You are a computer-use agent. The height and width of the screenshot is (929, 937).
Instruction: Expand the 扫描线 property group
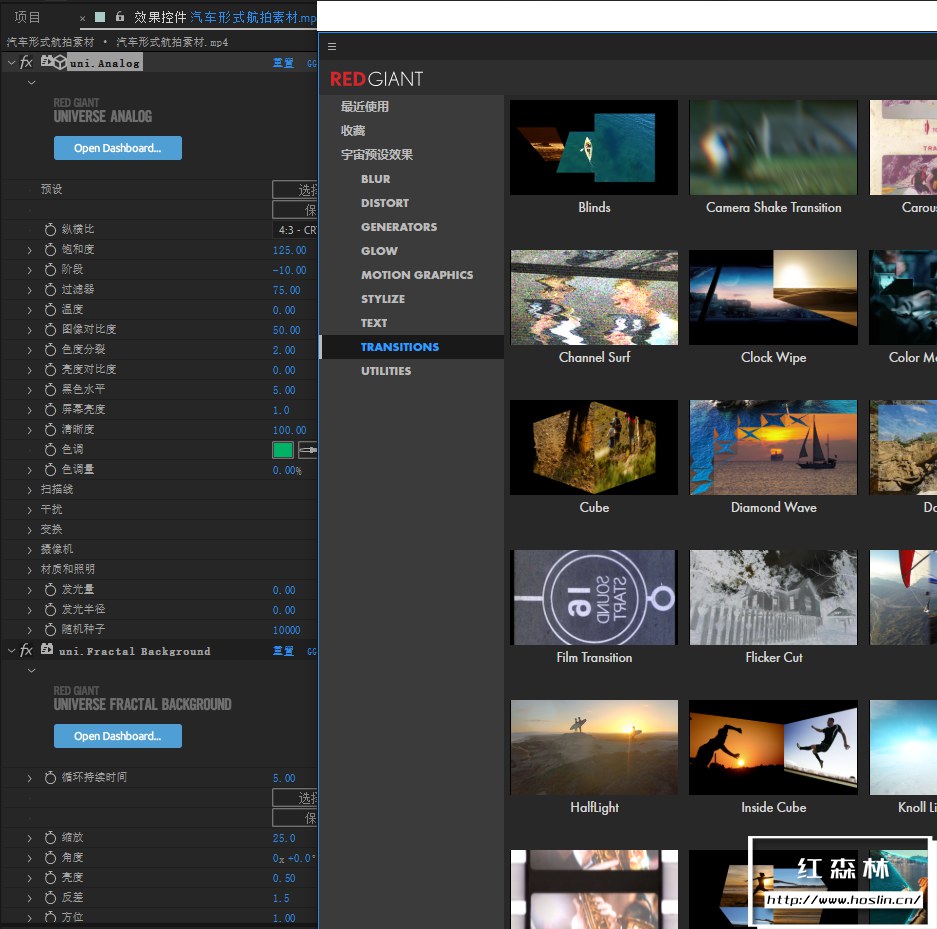[30, 490]
